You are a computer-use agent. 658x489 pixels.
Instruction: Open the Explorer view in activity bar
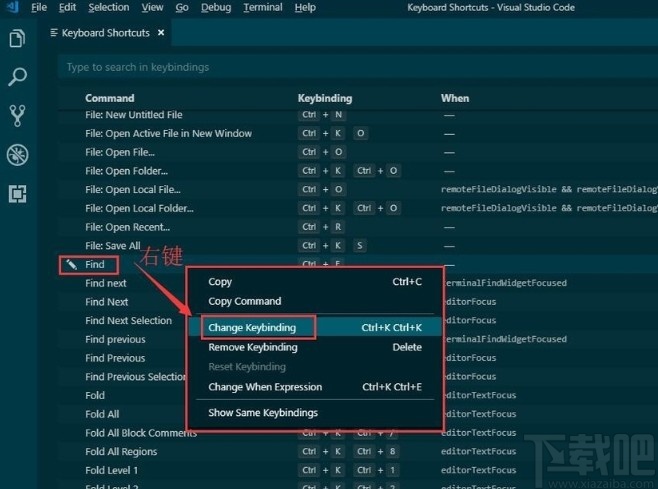[17, 38]
